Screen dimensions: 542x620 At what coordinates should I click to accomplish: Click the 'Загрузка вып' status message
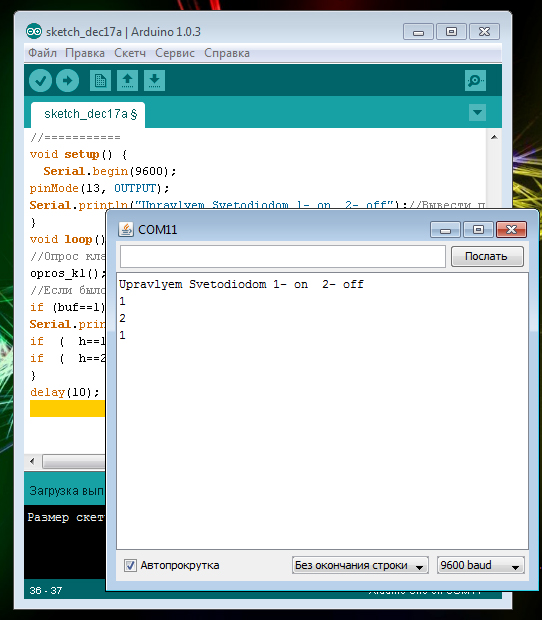click(x=66, y=491)
